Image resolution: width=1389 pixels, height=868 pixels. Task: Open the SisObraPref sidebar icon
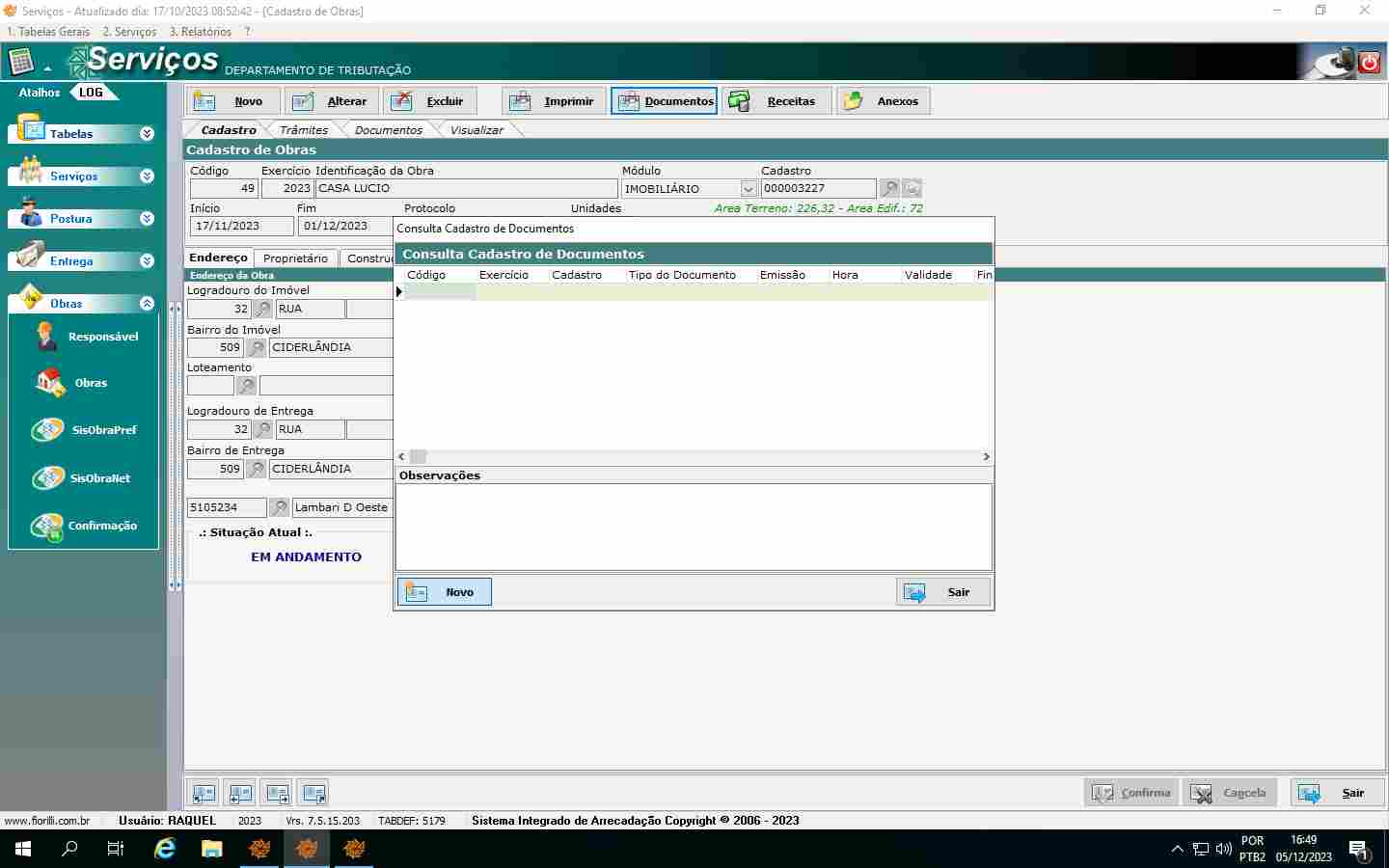coord(48,430)
